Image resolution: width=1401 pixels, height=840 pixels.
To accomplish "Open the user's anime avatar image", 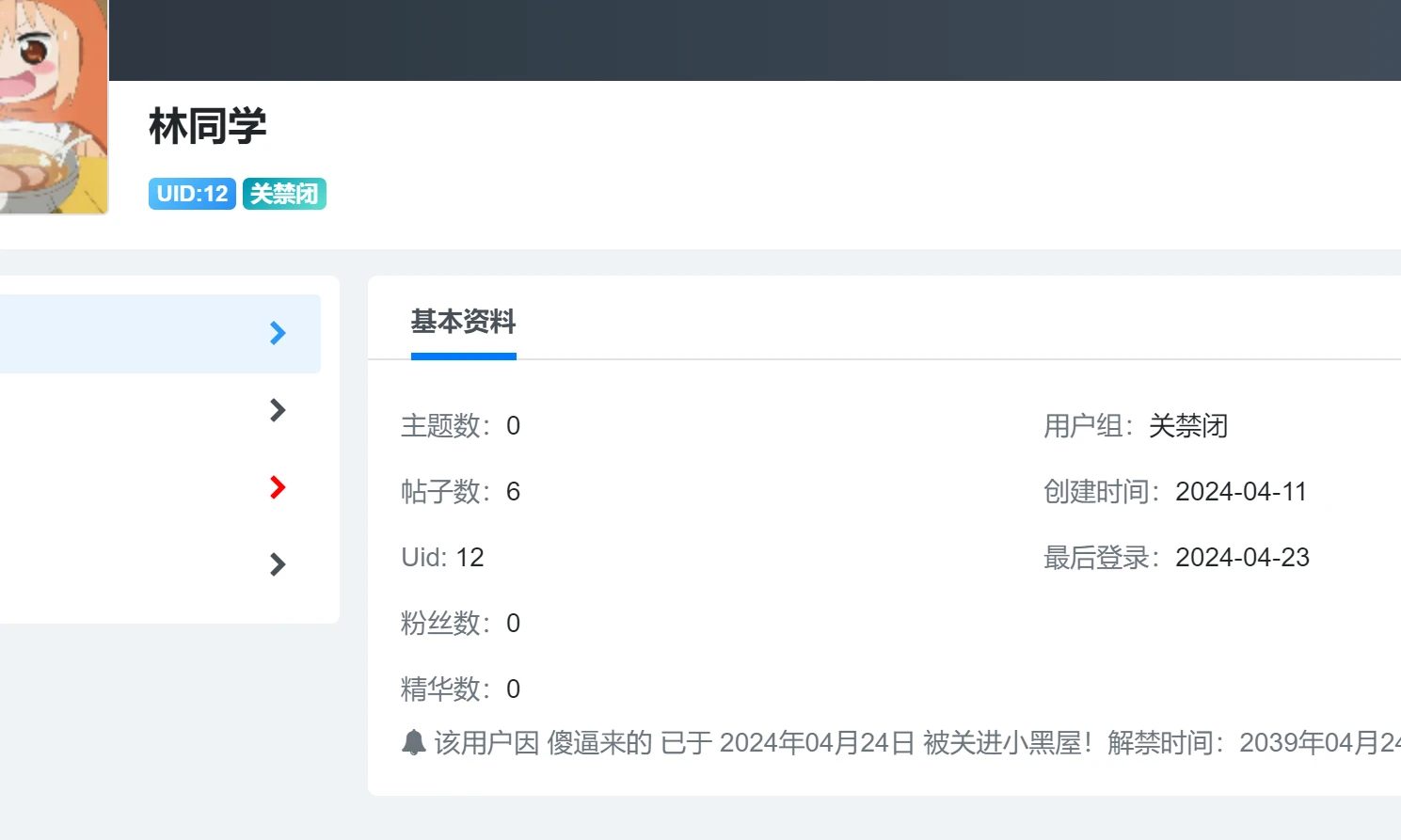I will coord(52,105).
